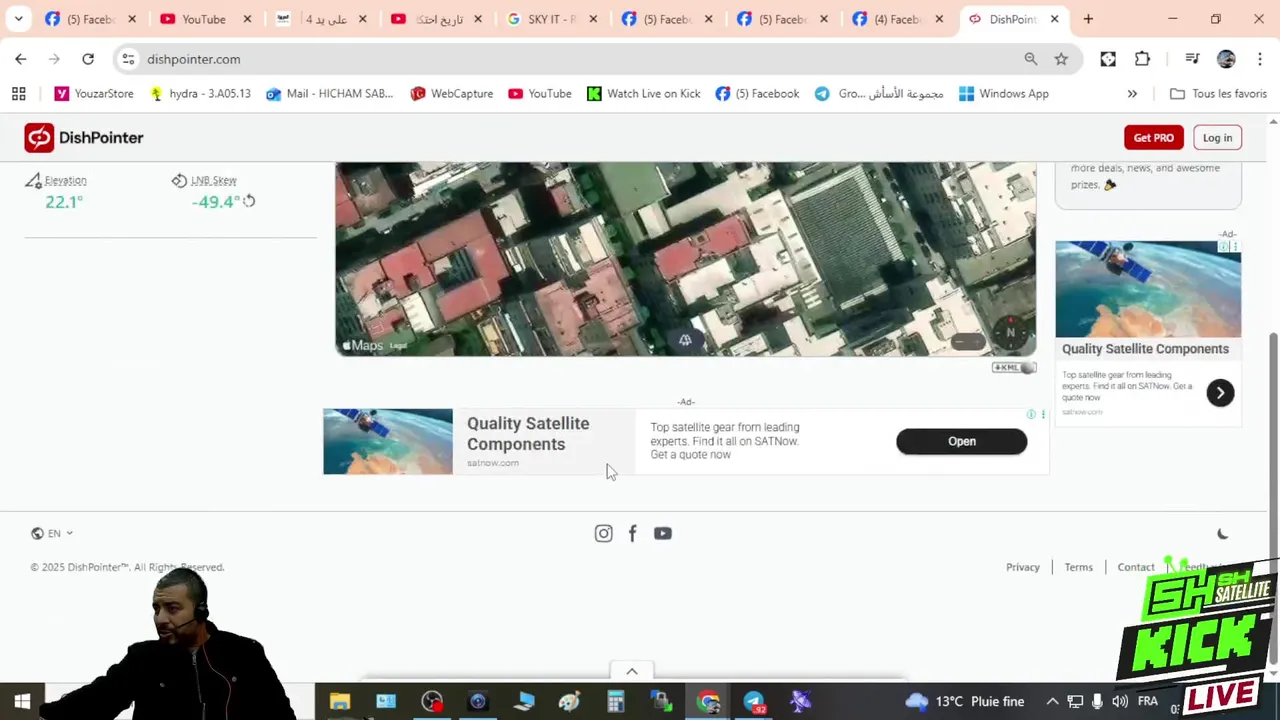The image size is (1280, 720).
Task: Click the map compass control
Action: [1010, 333]
